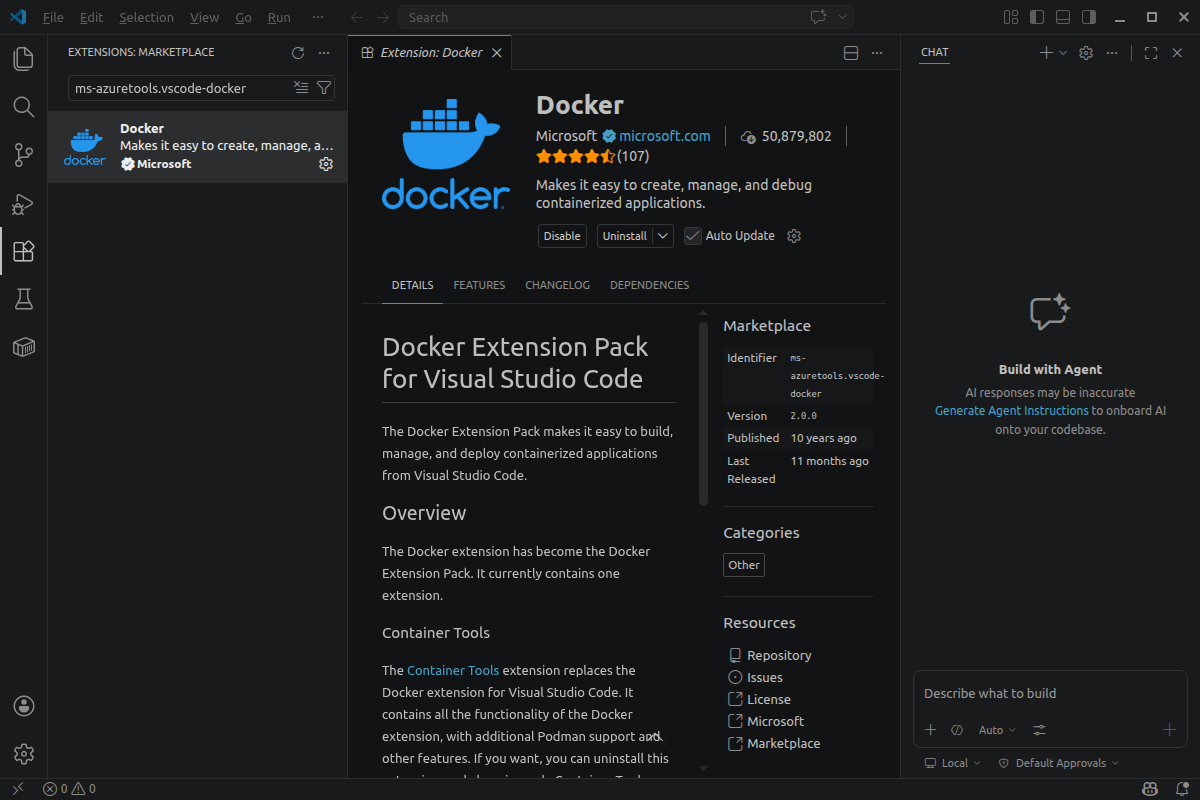Split the editor layout icon
The height and width of the screenshot is (800, 1200).
(x=851, y=53)
